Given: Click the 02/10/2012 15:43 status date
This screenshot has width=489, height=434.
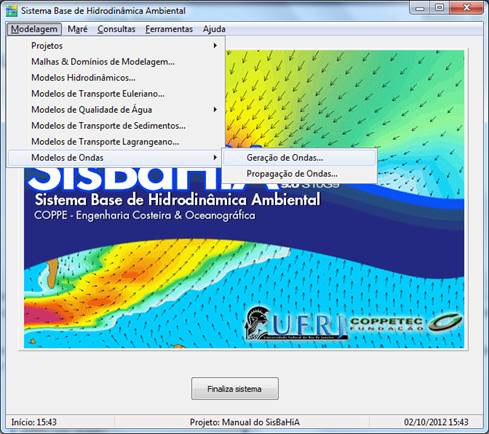Looking at the screenshot, I should click(x=436, y=422).
